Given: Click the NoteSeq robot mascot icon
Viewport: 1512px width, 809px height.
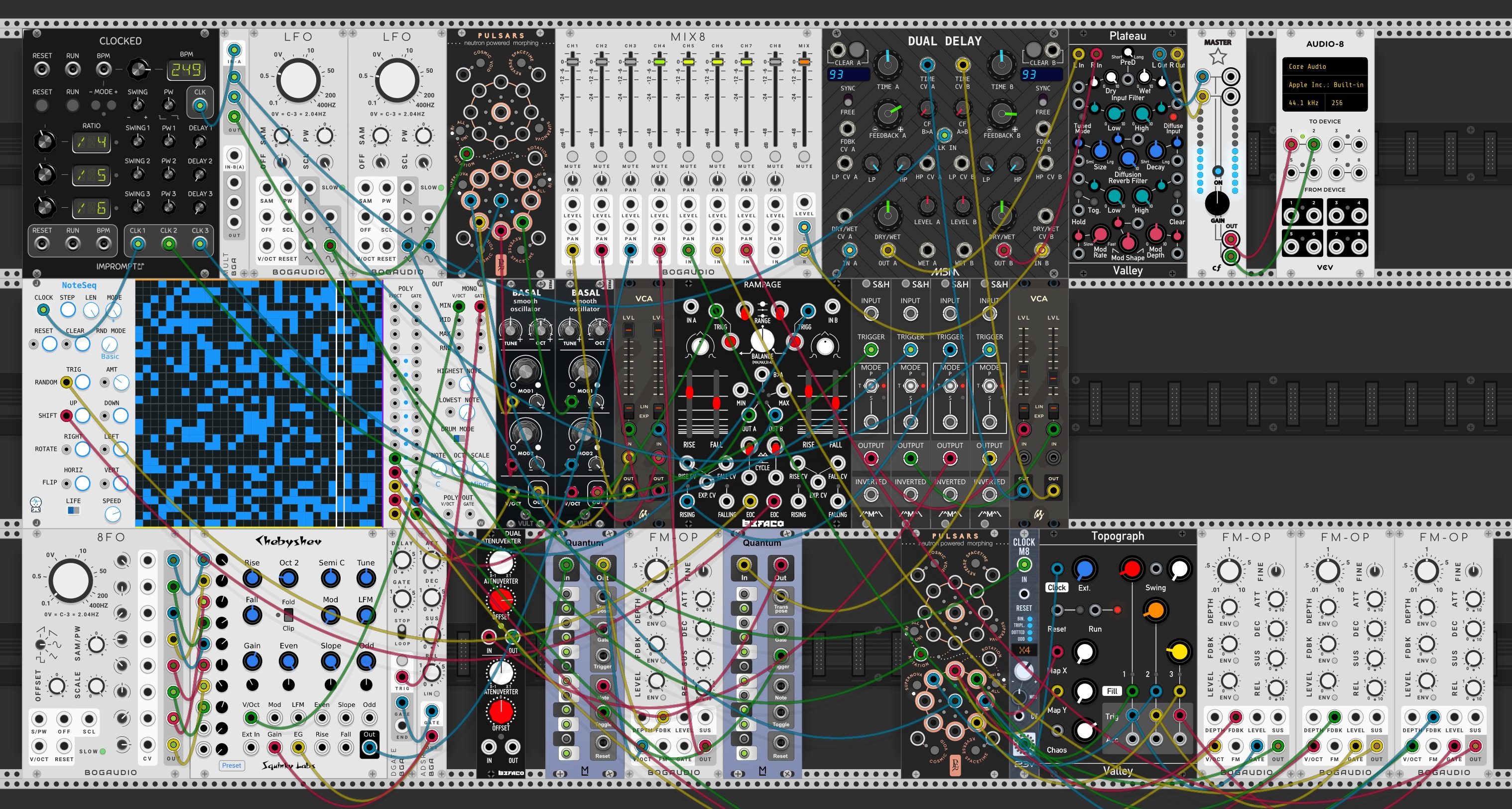Looking at the screenshot, I should click(36, 504).
